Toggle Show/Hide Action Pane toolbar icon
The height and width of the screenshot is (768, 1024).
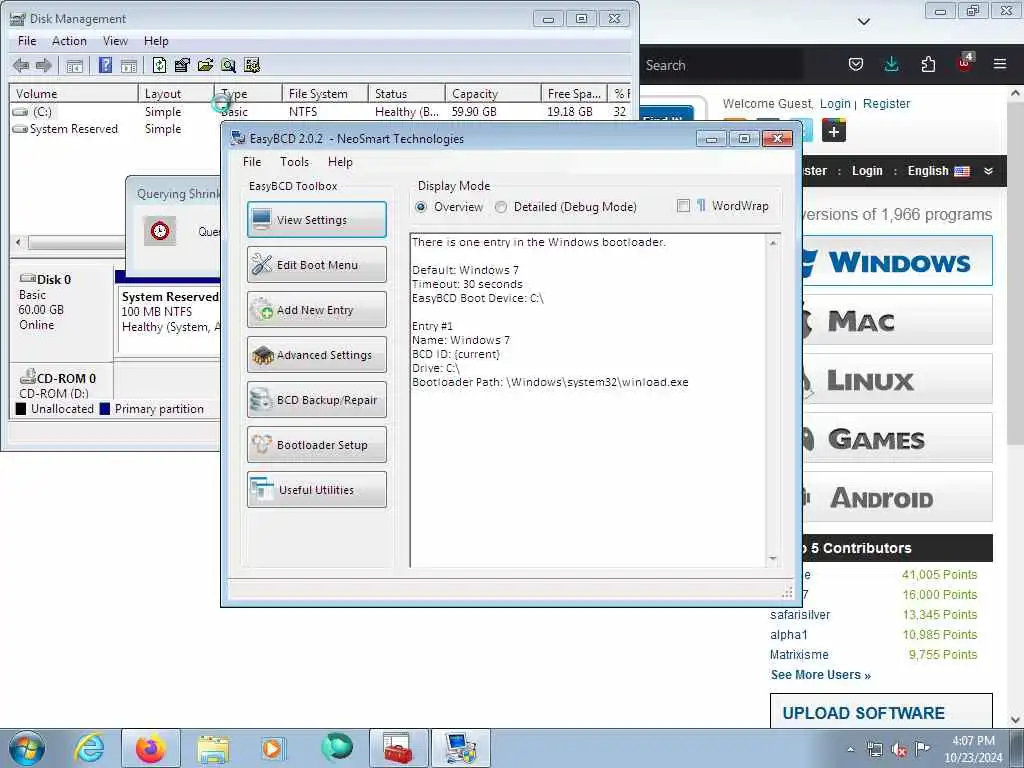[129, 65]
